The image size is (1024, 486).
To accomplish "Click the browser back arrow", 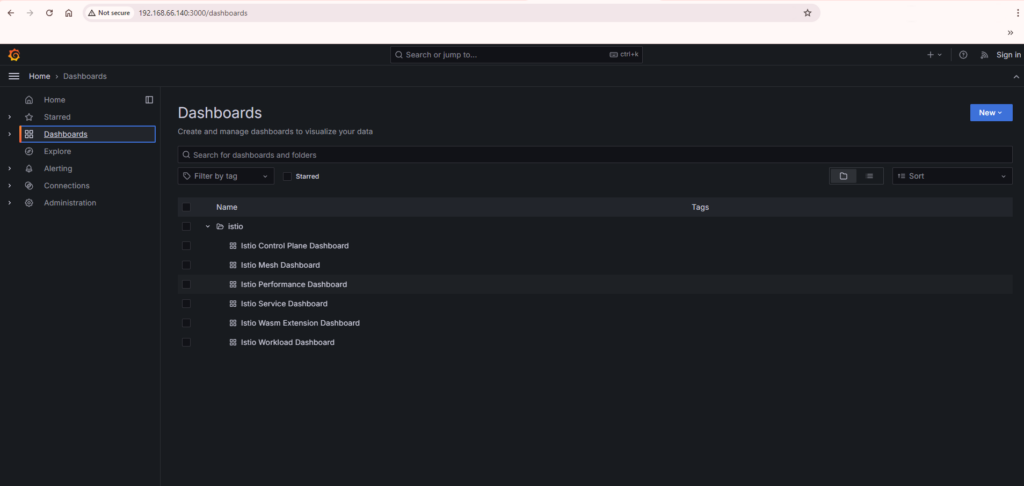I will click(10, 13).
